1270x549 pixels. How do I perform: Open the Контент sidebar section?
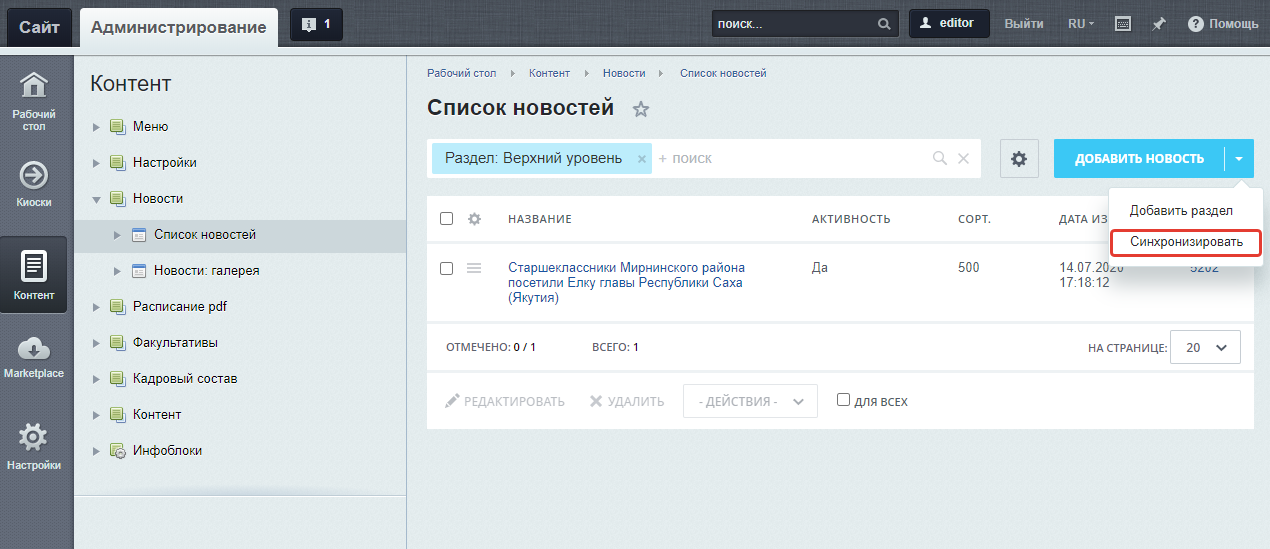tap(34, 275)
